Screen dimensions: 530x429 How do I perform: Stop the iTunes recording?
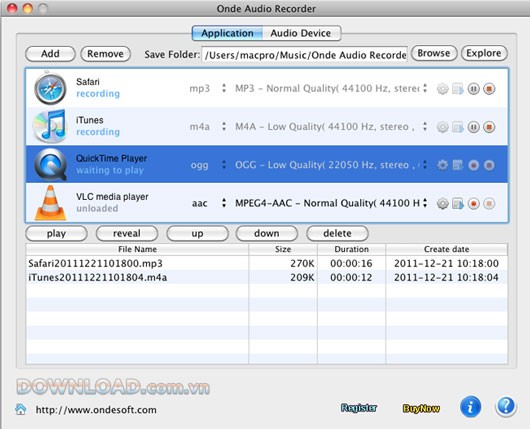[x=489, y=127]
